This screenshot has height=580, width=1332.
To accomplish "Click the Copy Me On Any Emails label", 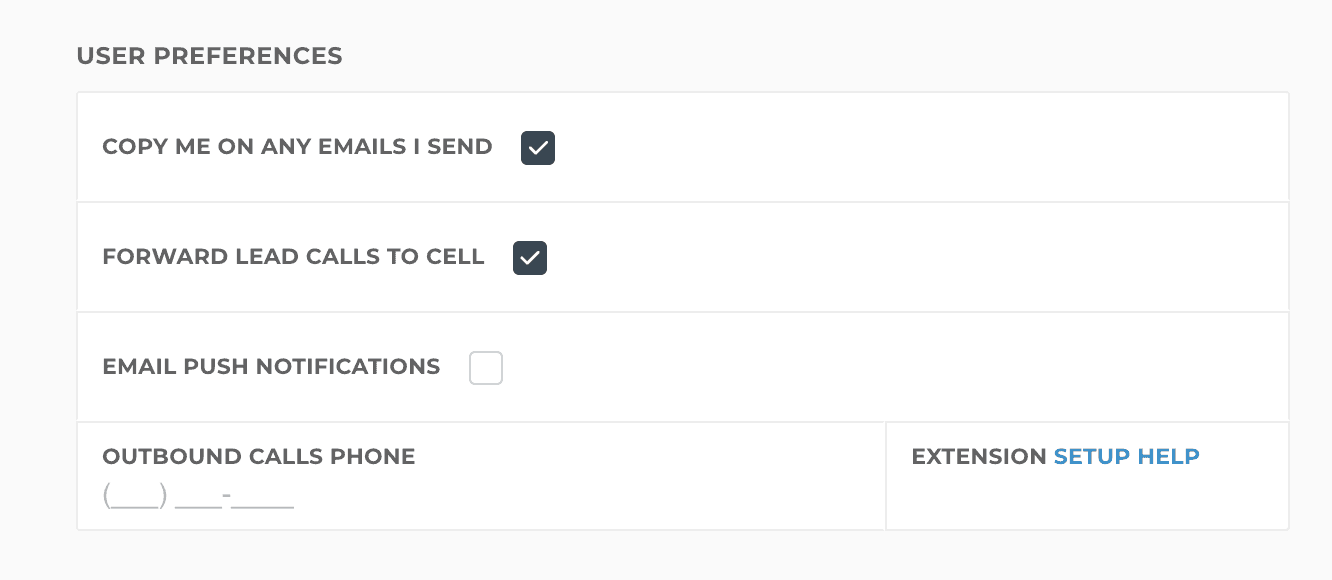I will click(x=297, y=147).
